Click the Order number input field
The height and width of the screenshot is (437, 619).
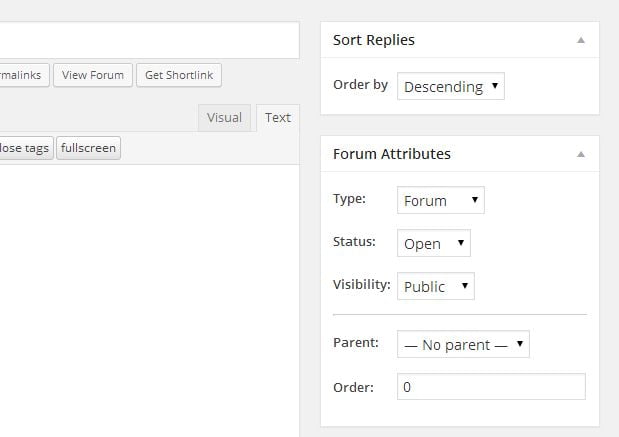[491, 386]
